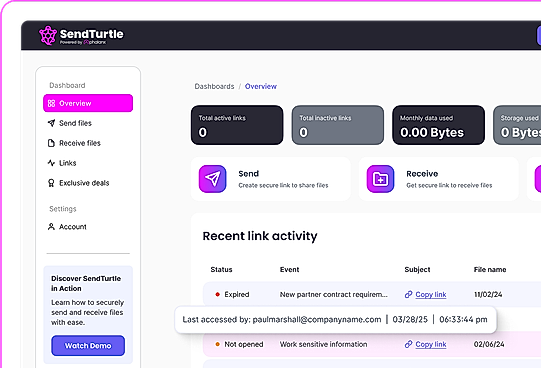The height and width of the screenshot is (368, 541).
Task: Copy link for the Expired row
Action: pyautogui.click(x=431, y=295)
